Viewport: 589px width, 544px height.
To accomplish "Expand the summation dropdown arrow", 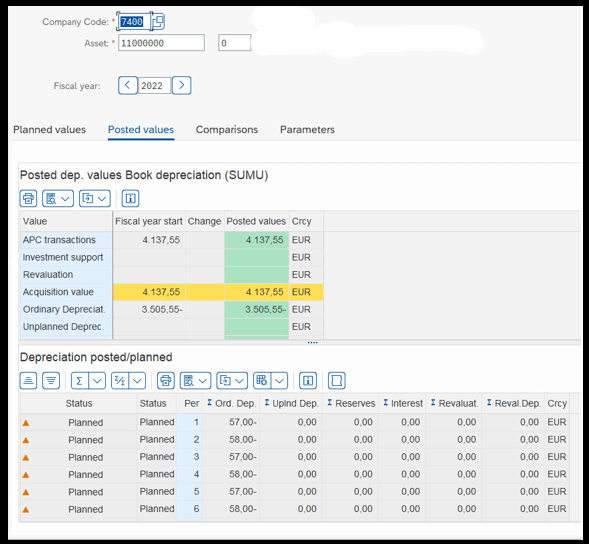I will pos(97,381).
